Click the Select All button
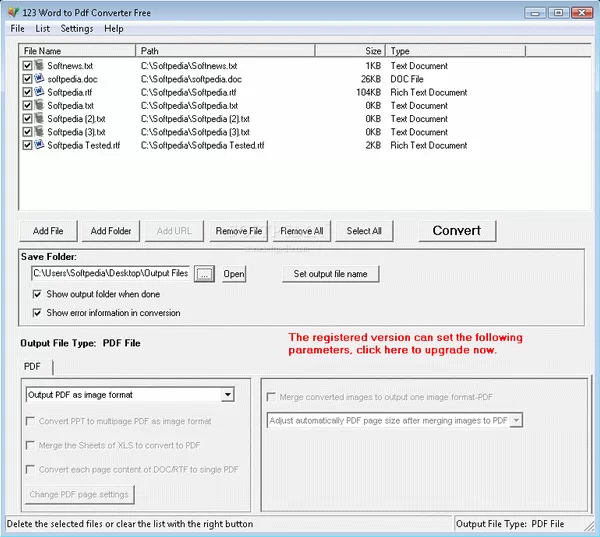 pyautogui.click(x=364, y=231)
